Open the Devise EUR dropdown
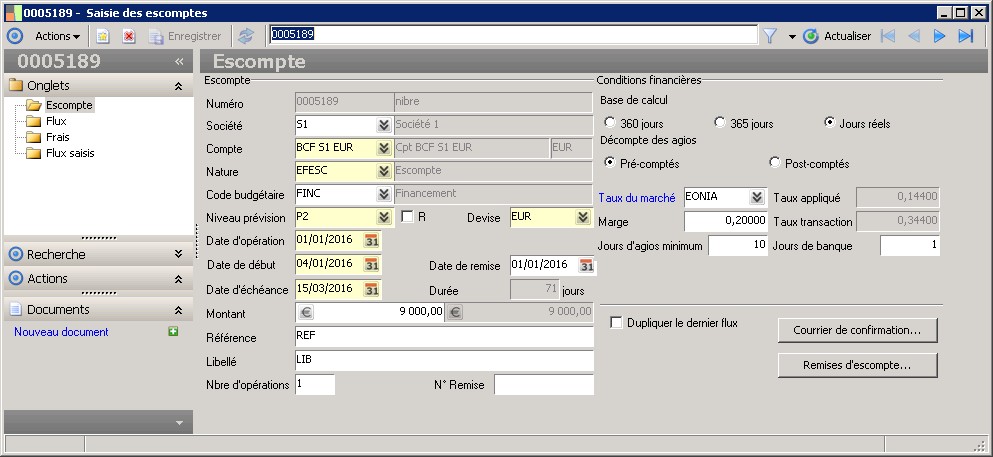 tap(583, 217)
